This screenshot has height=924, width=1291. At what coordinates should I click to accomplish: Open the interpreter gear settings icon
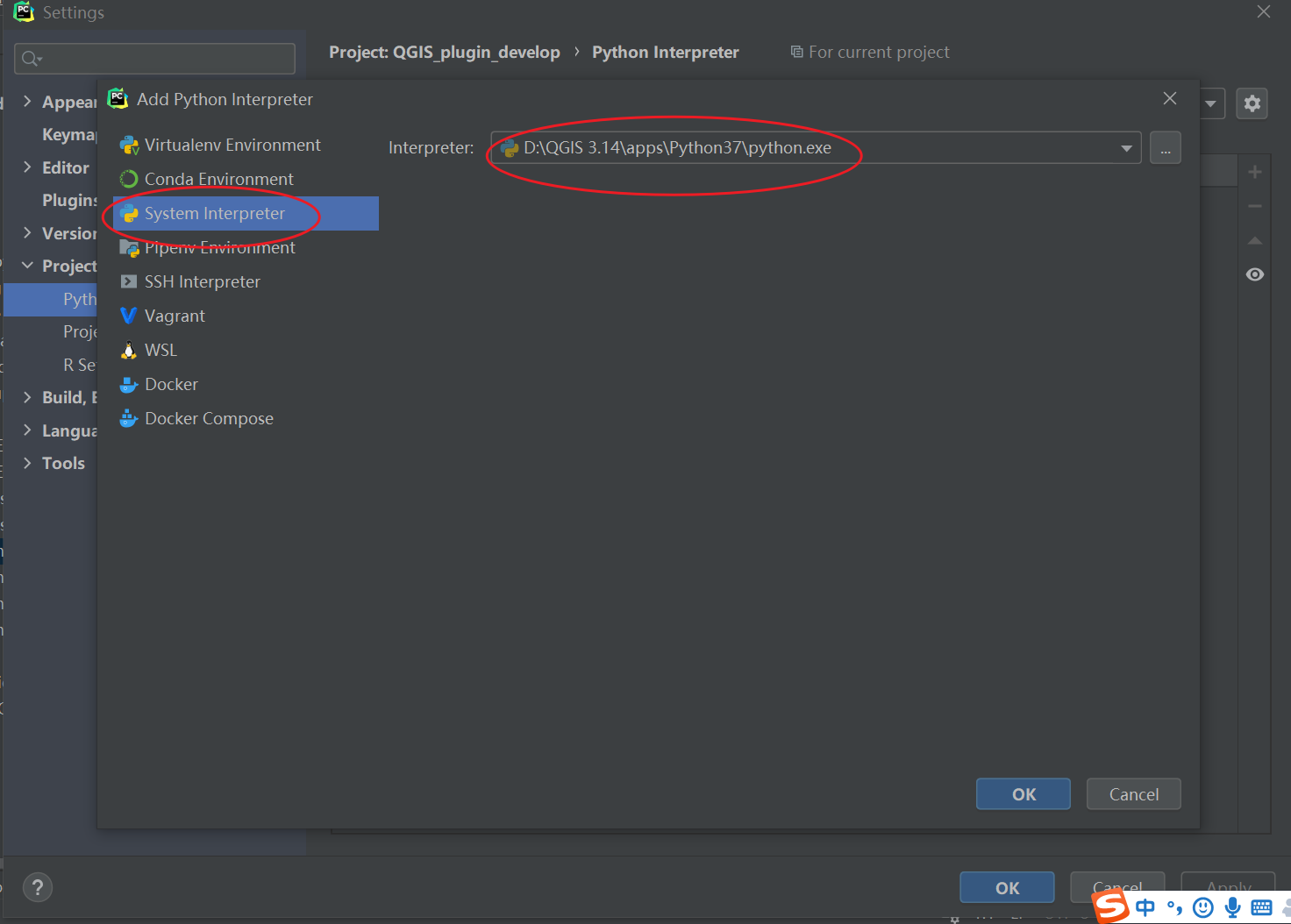point(1252,103)
